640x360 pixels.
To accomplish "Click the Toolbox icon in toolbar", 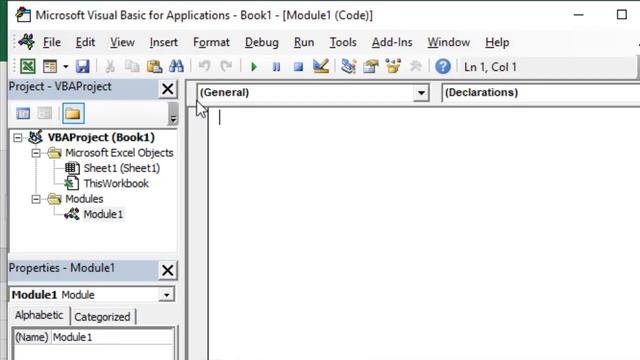I will [416, 66].
